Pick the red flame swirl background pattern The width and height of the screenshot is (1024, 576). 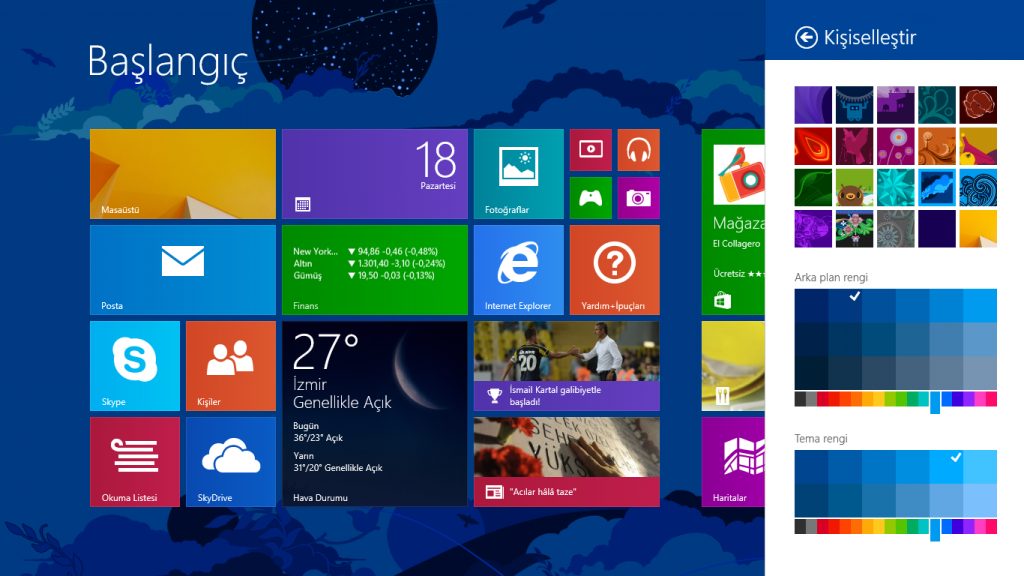[813, 146]
